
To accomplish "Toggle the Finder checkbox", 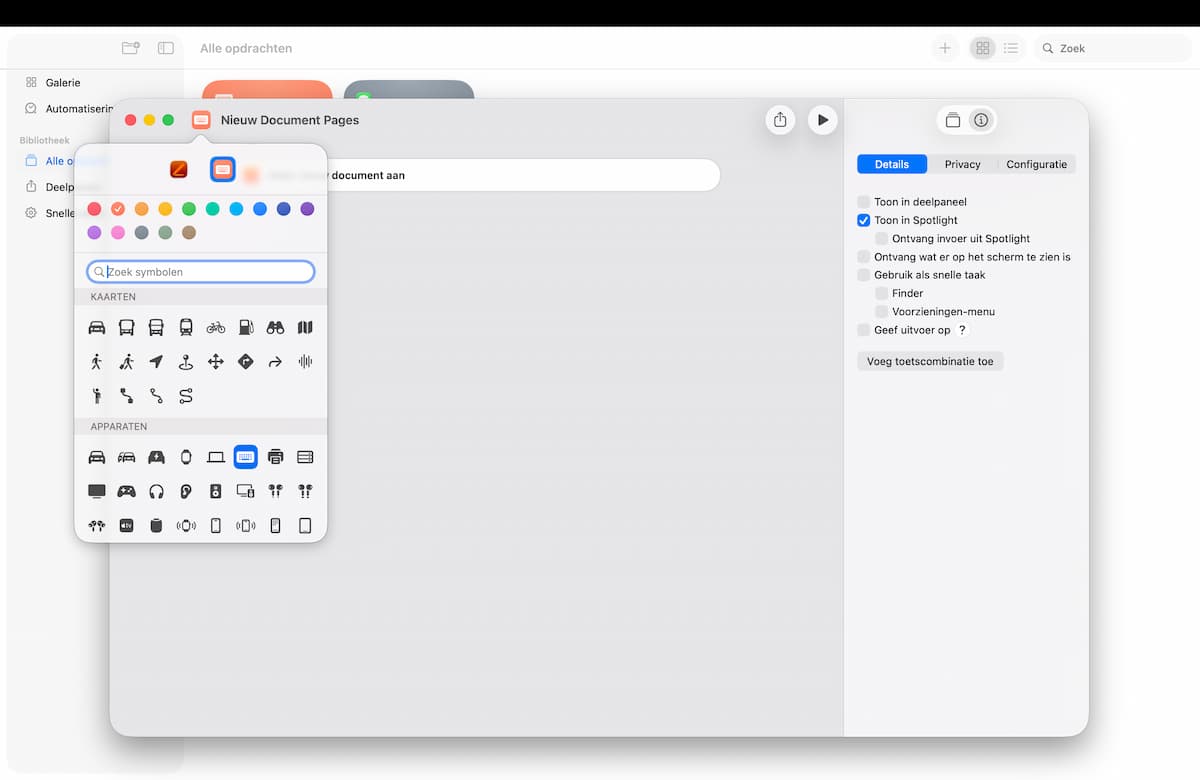I will 882,293.
